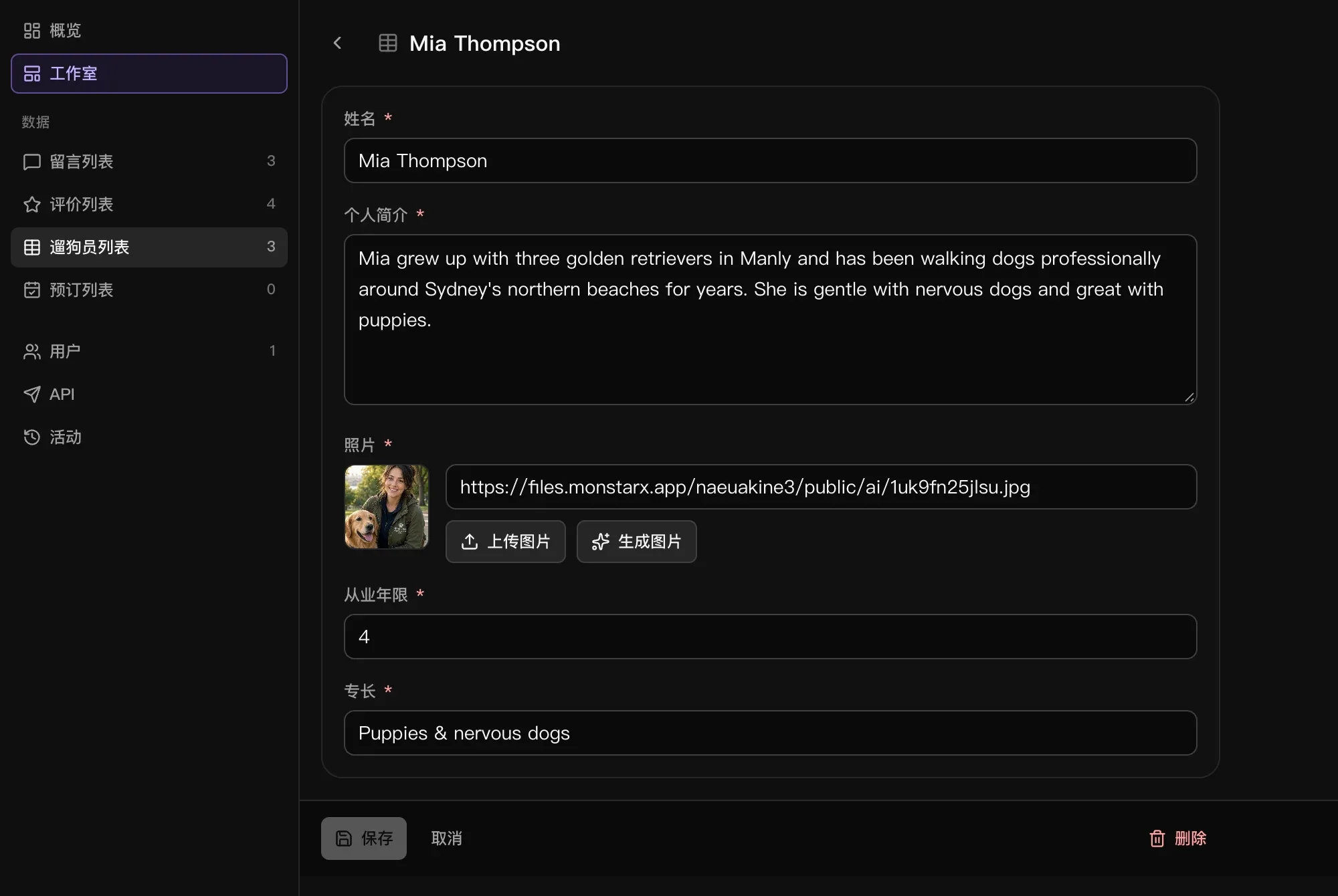
Task: Click the 评价列表 count badge 4
Action: tap(271, 204)
